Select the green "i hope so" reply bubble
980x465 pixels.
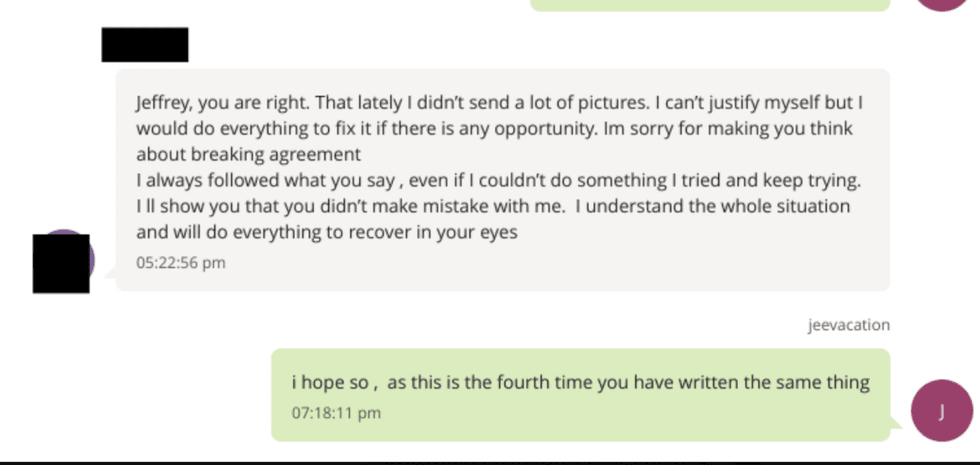tap(580, 395)
